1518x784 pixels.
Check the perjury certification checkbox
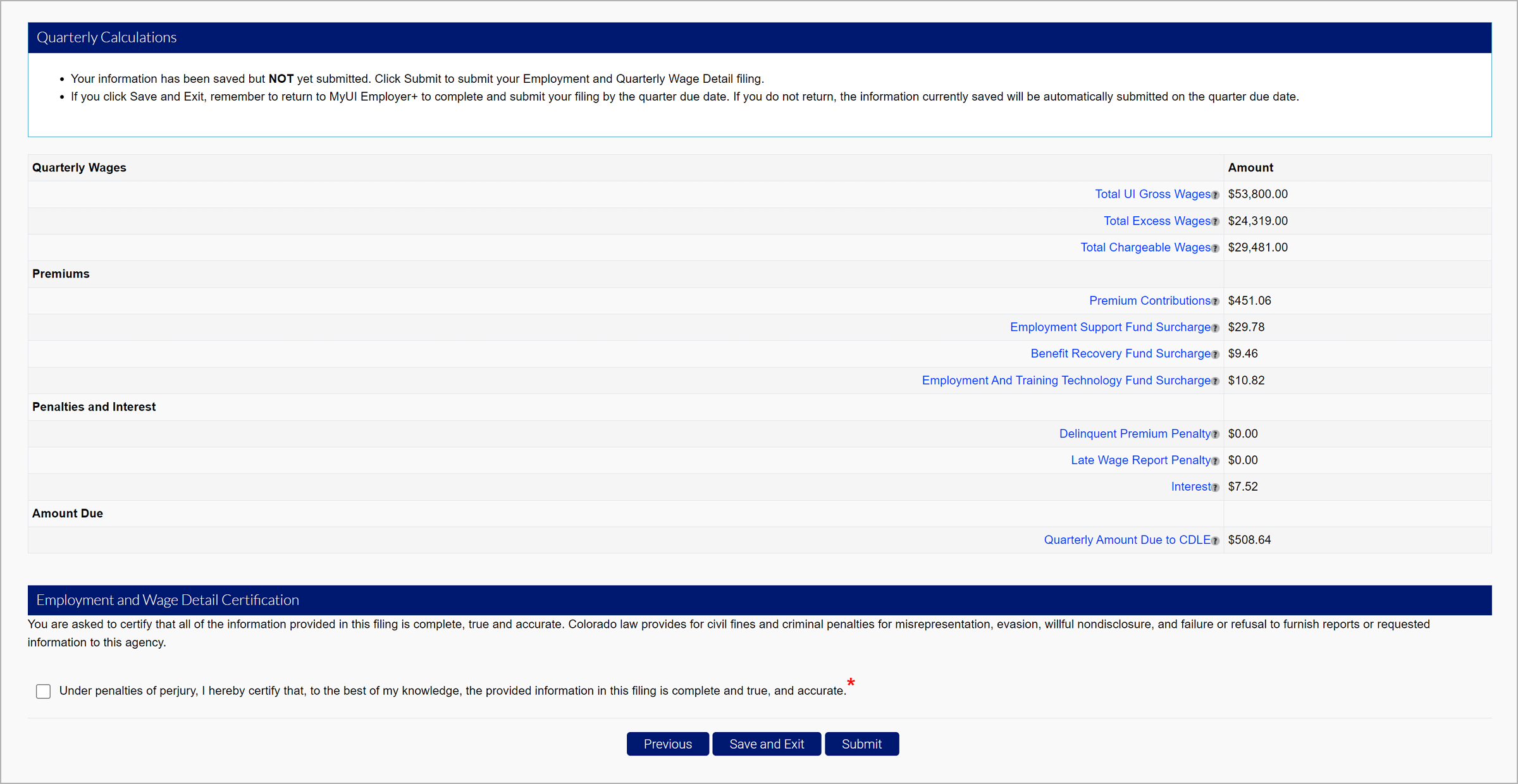pyautogui.click(x=43, y=691)
